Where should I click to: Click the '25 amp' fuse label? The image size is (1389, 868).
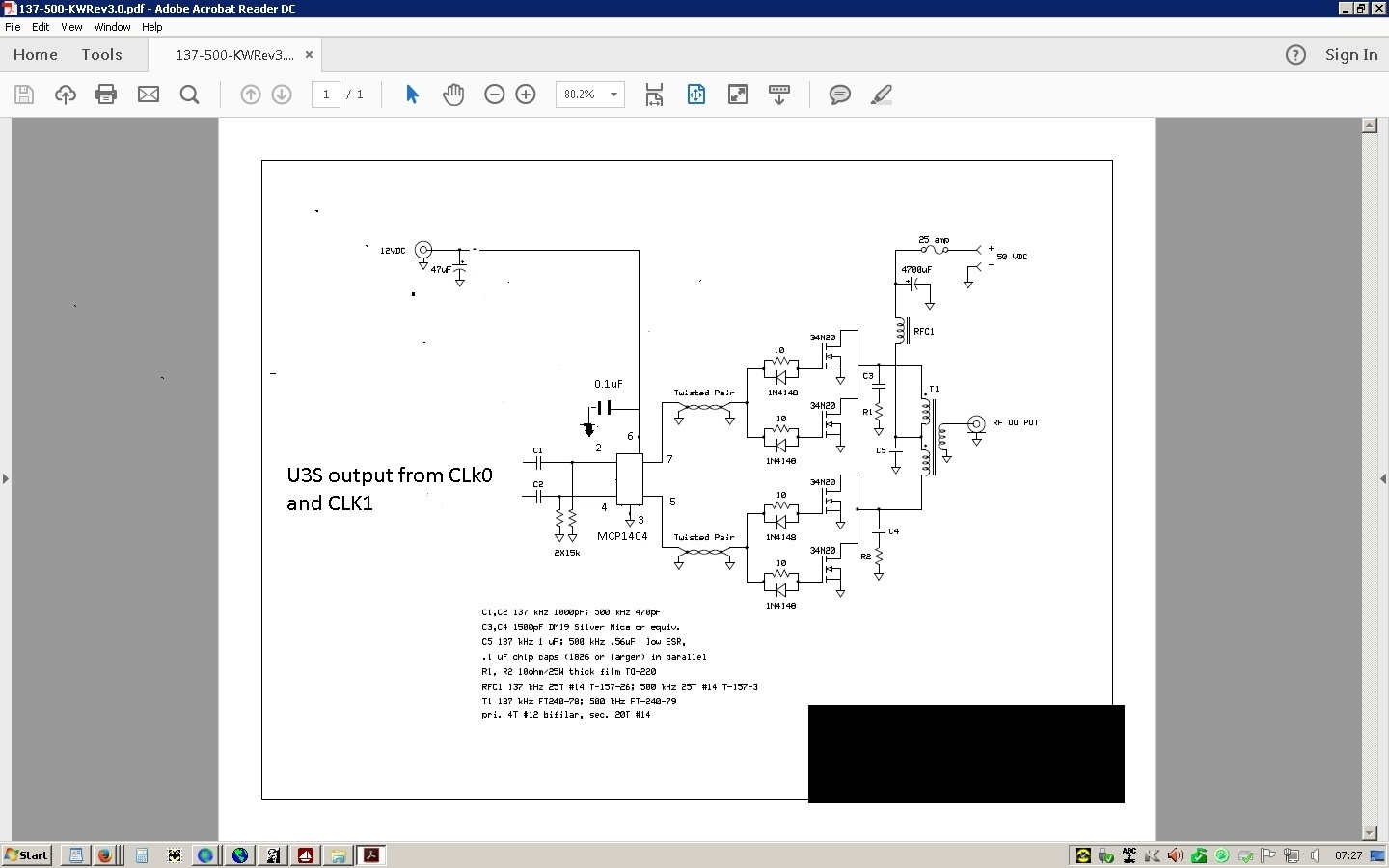934,239
